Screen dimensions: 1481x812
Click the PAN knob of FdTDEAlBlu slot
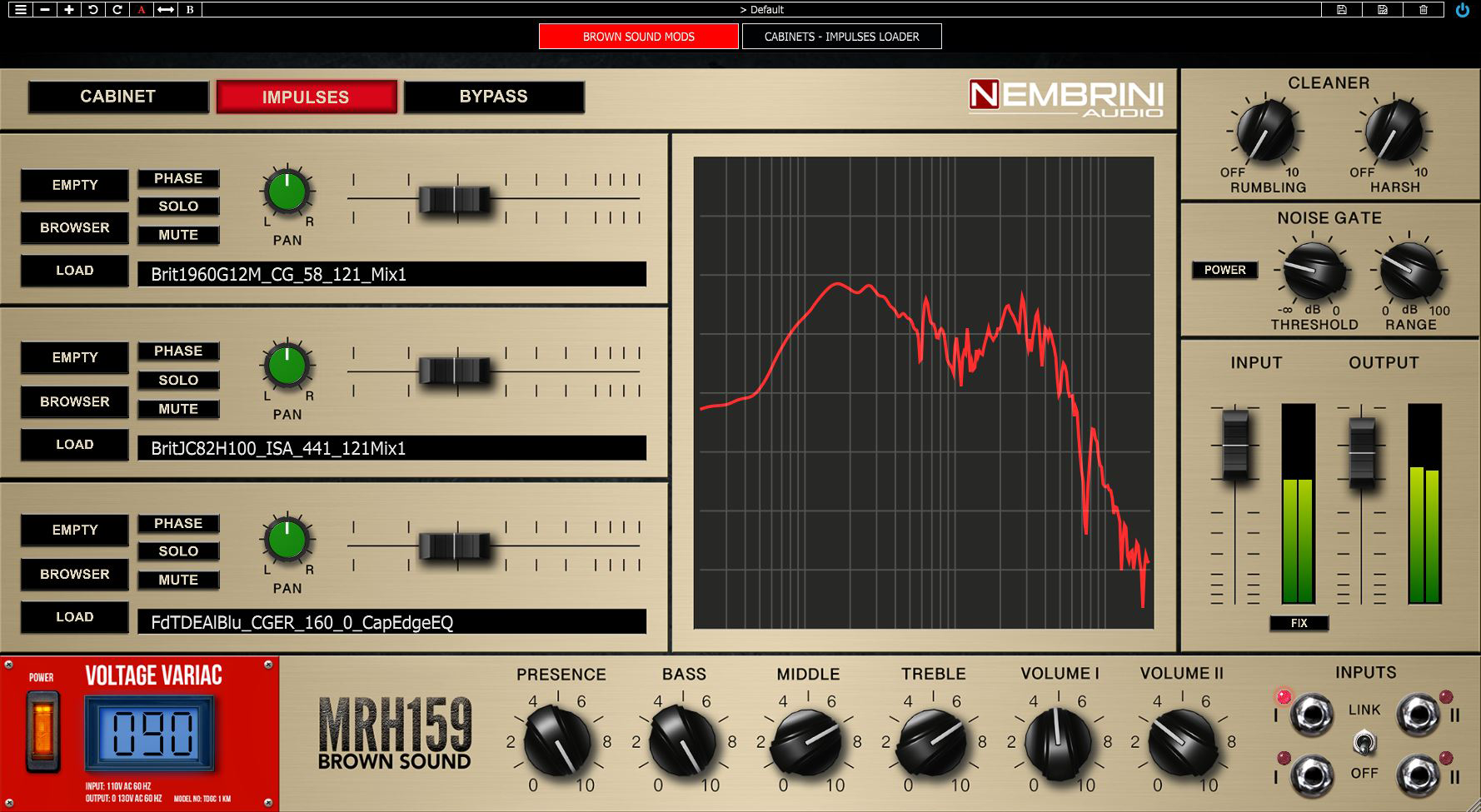(x=287, y=539)
